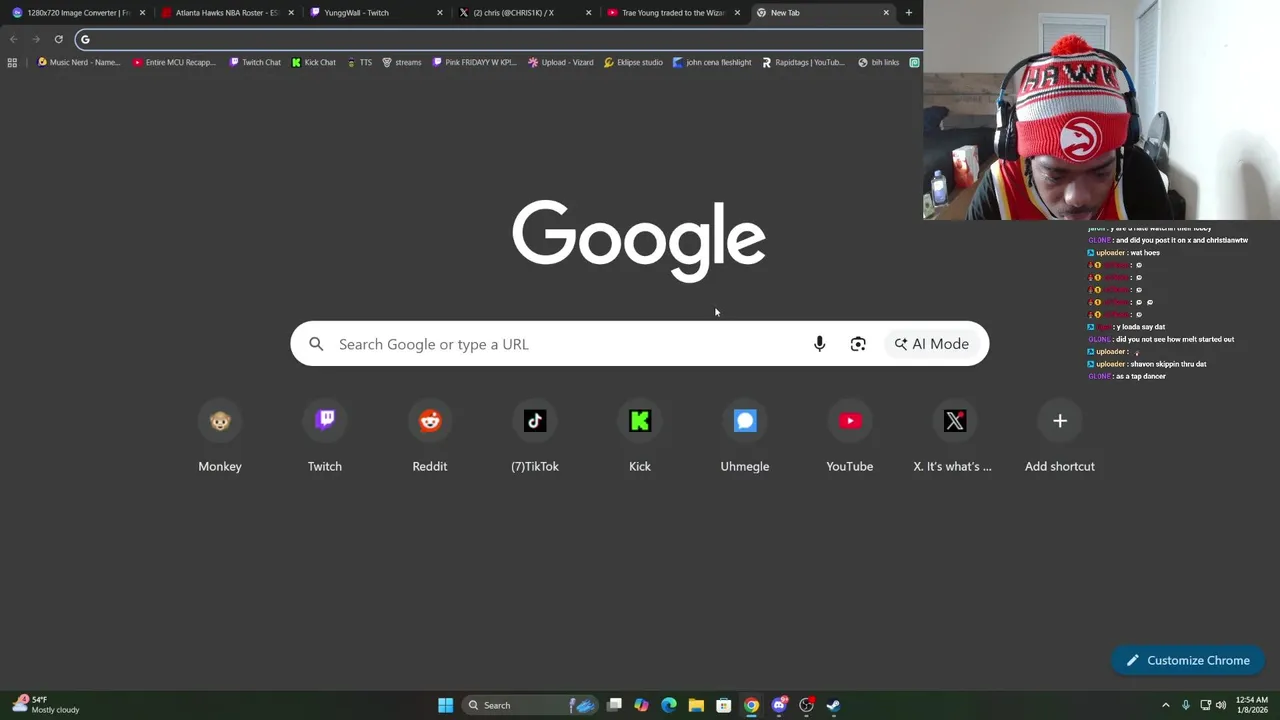Open Google Lens image search icon
The height and width of the screenshot is (720, 1280).
tap(858, 344)
